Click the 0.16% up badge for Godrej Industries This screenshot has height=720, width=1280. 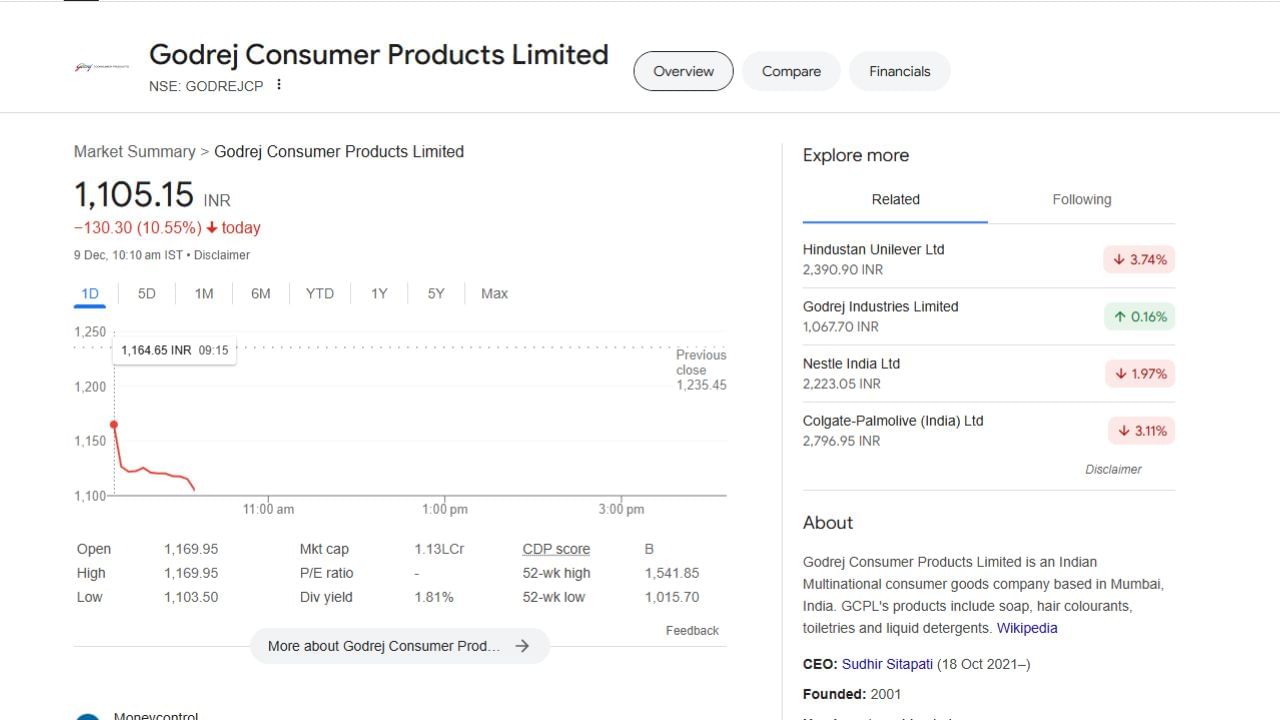[x=1139, y=317]
